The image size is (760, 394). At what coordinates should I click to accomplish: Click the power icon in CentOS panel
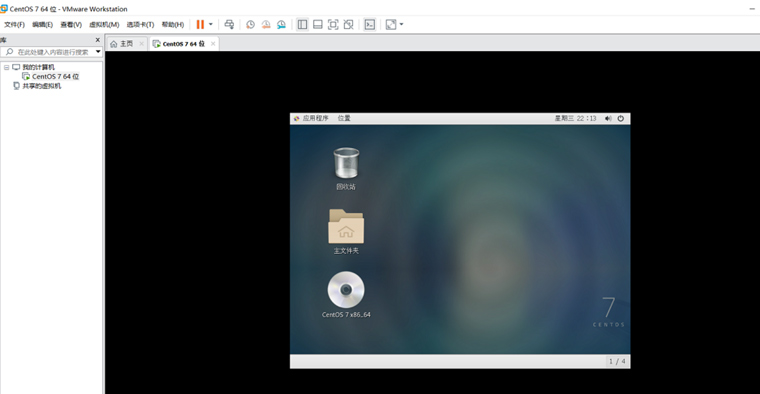(x=620, y=118)
